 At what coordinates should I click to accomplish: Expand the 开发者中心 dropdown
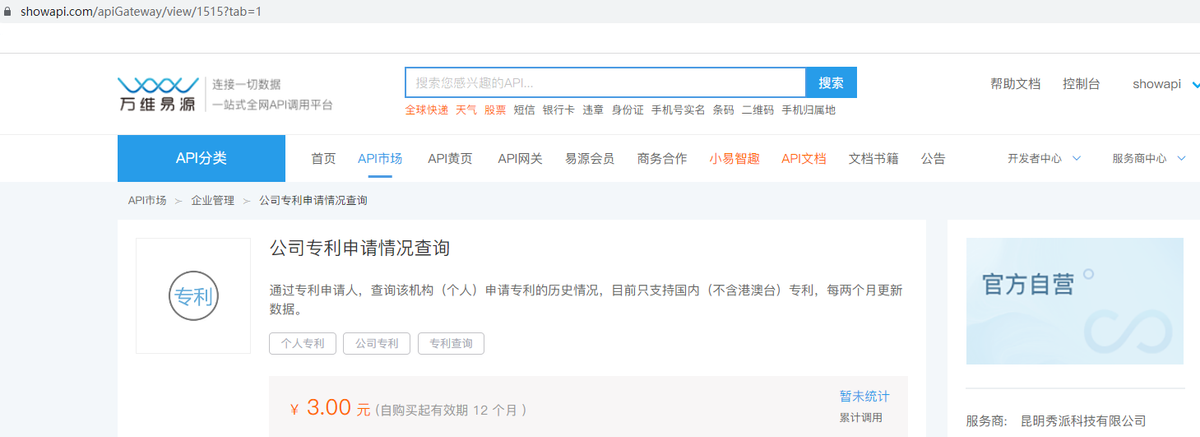[x=1044, y=158]
